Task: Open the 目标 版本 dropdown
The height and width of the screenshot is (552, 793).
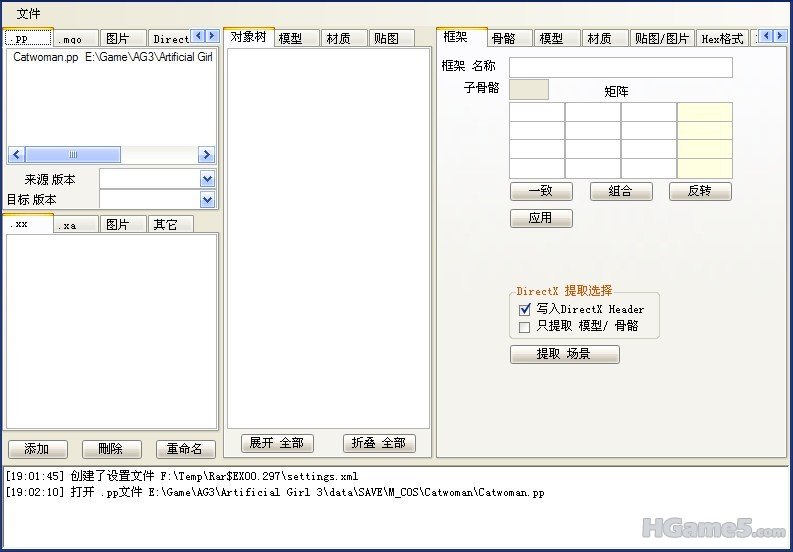Action: (x=207, y=199)
